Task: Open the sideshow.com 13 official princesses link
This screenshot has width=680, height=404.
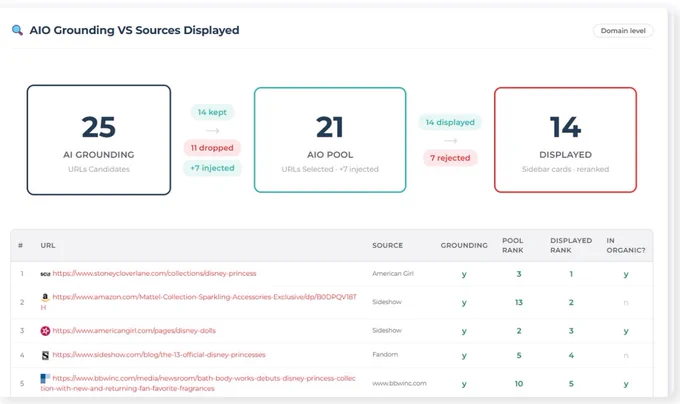Action: [x=159, y=355]
